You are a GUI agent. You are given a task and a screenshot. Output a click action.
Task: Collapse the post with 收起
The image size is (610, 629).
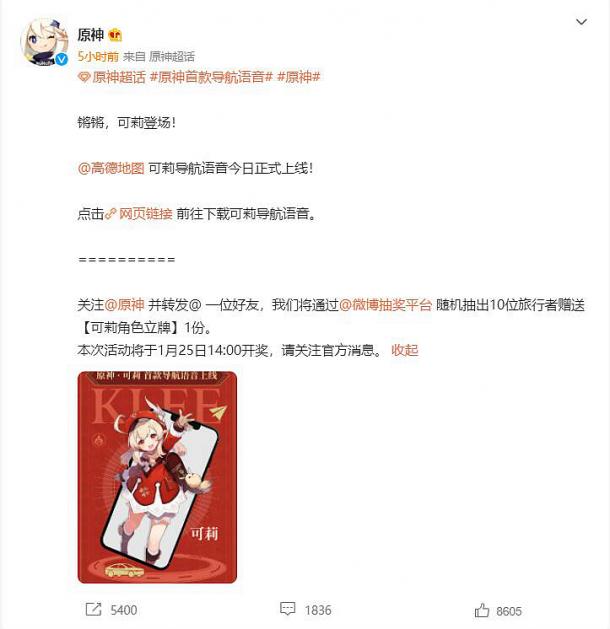coord(405,350)
